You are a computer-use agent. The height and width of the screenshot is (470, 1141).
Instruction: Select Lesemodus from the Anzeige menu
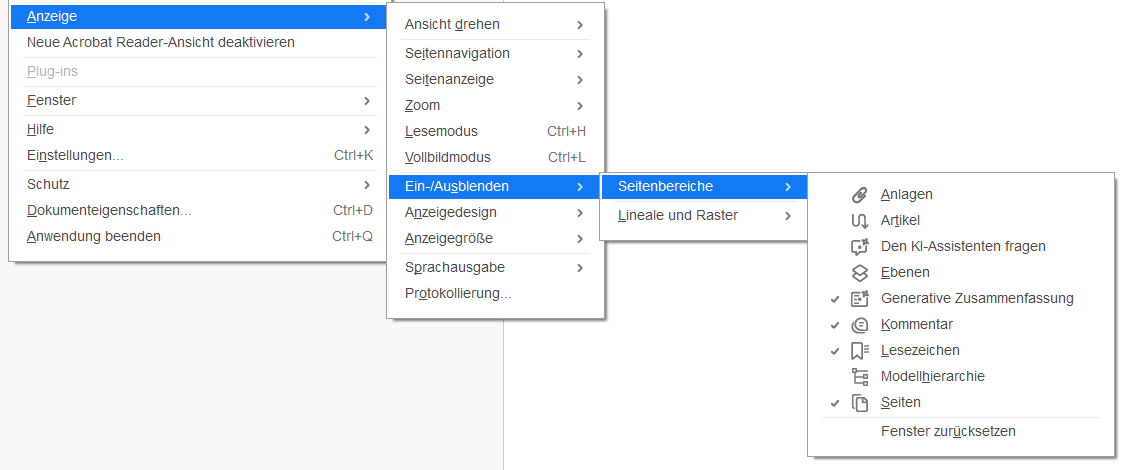441,131
